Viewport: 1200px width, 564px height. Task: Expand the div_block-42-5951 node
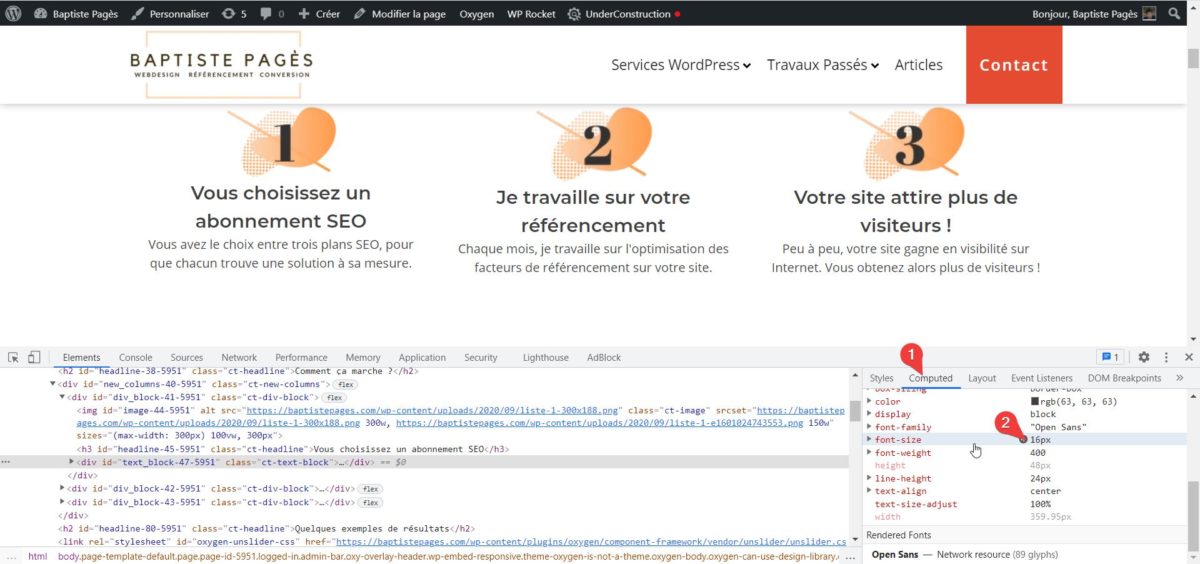tap(62, 489)
